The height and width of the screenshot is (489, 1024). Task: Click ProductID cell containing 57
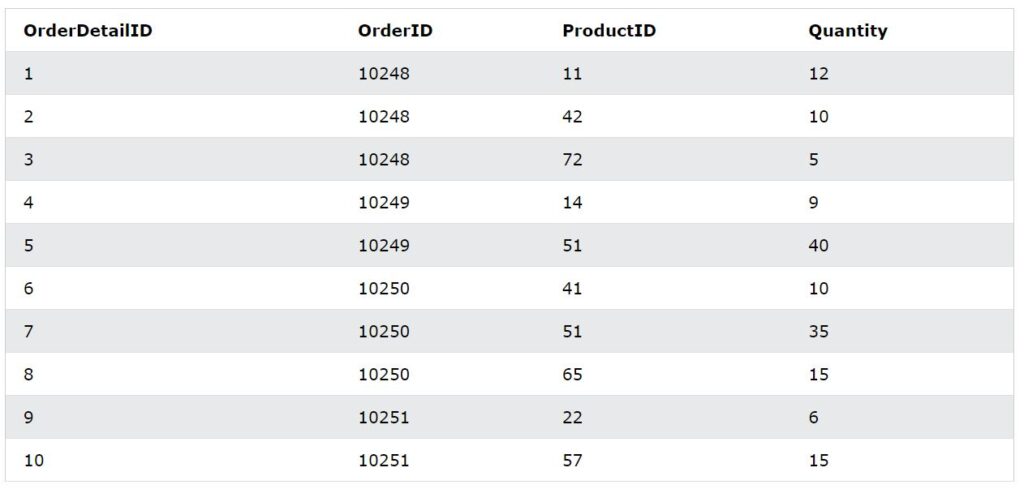click(x=572, y=461)
